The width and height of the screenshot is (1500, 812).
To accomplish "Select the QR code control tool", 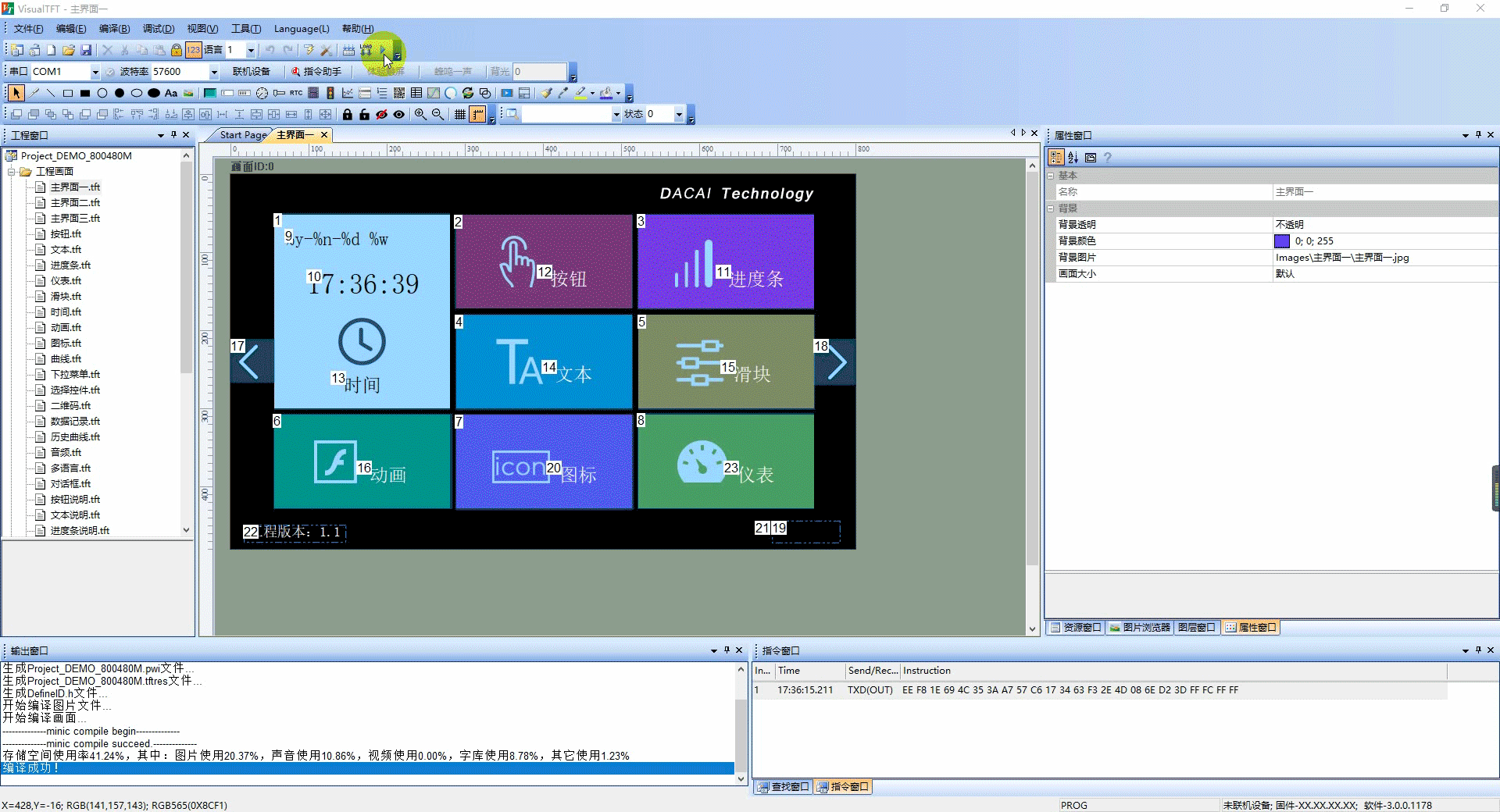I will (399, 93).
